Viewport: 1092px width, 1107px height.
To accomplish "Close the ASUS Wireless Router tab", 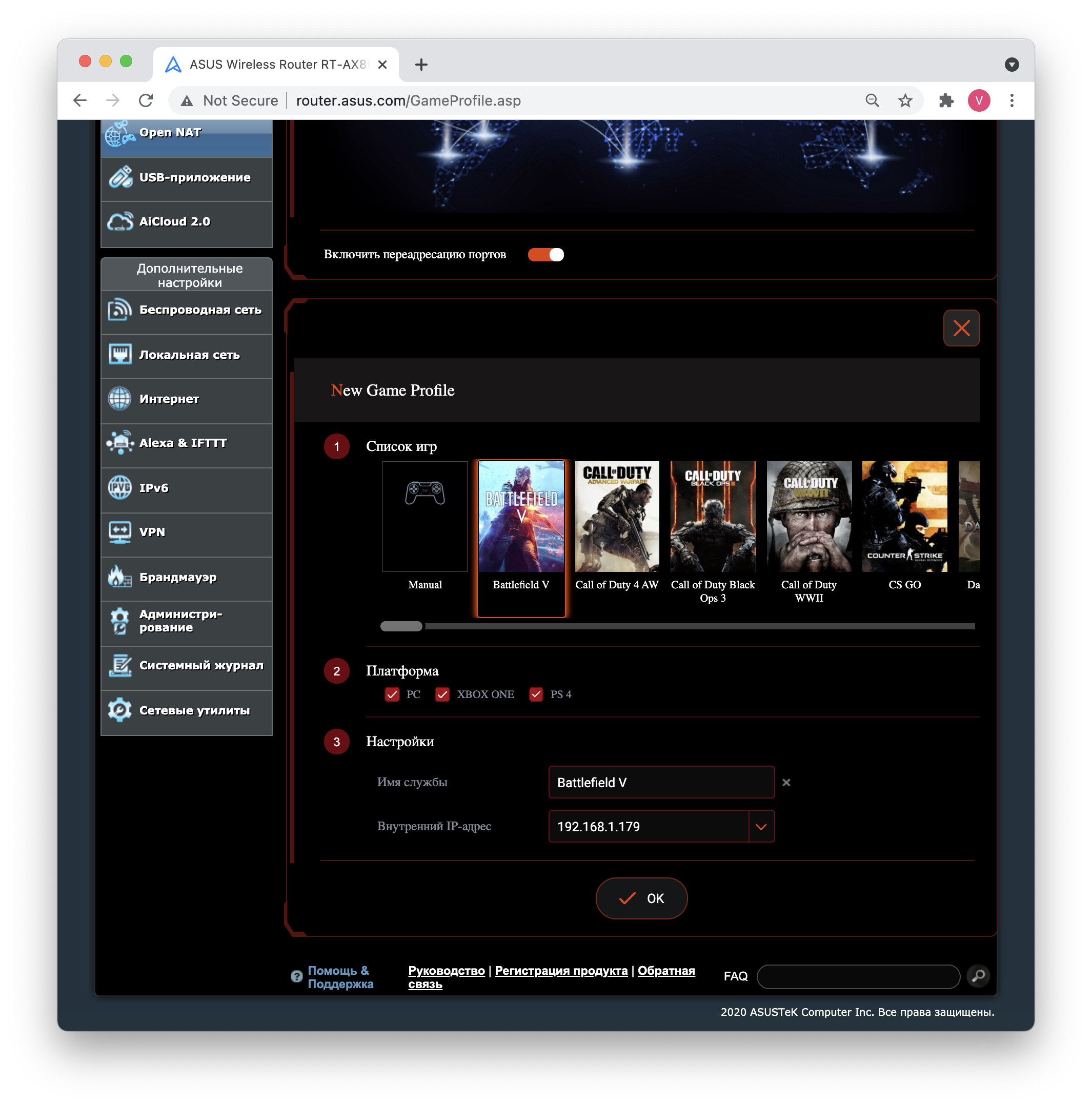I will click(x=382, y=65).
